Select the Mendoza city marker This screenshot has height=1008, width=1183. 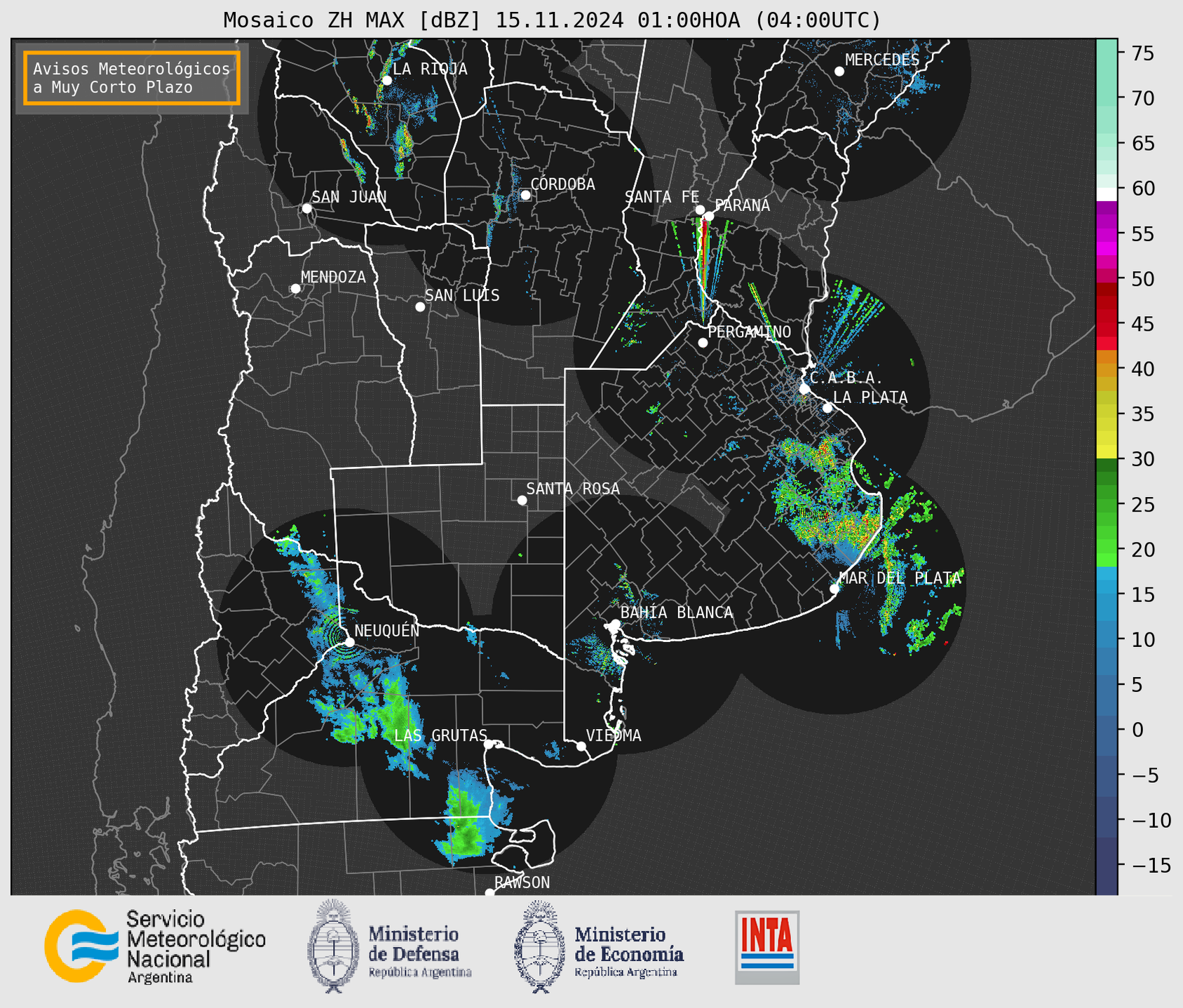pos(295,289)
